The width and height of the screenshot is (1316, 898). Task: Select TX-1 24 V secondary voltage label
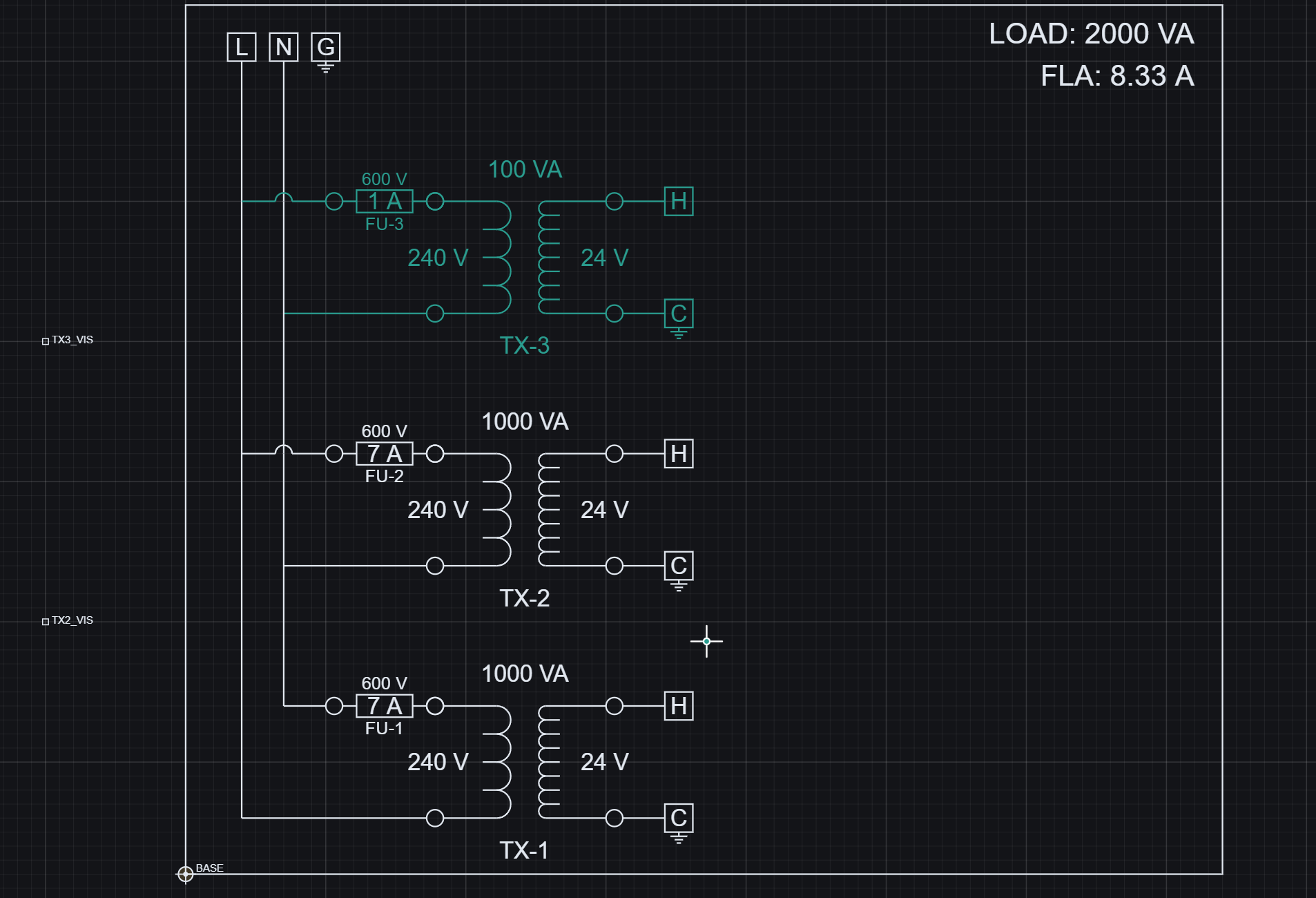pyautogui.click(x=605, y=762)
